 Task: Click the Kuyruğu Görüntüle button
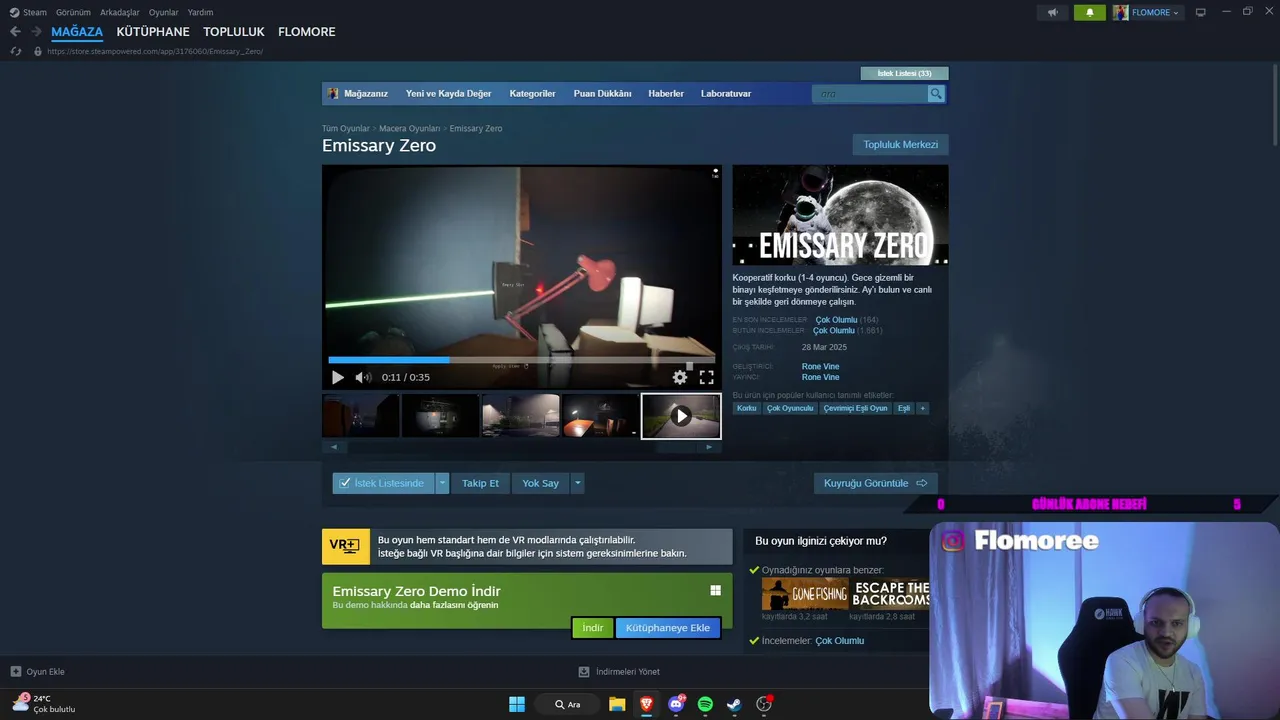click(875, 483)
